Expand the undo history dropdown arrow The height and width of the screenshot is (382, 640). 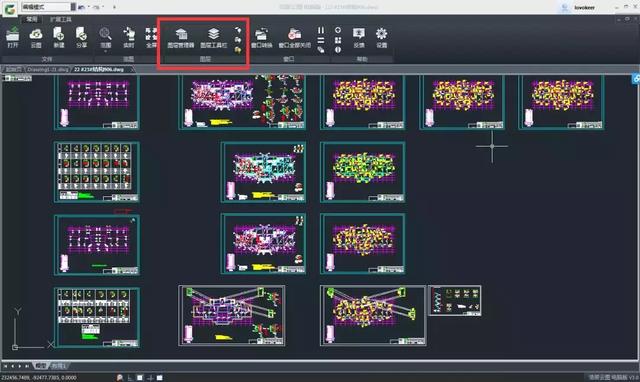(89, 7)
